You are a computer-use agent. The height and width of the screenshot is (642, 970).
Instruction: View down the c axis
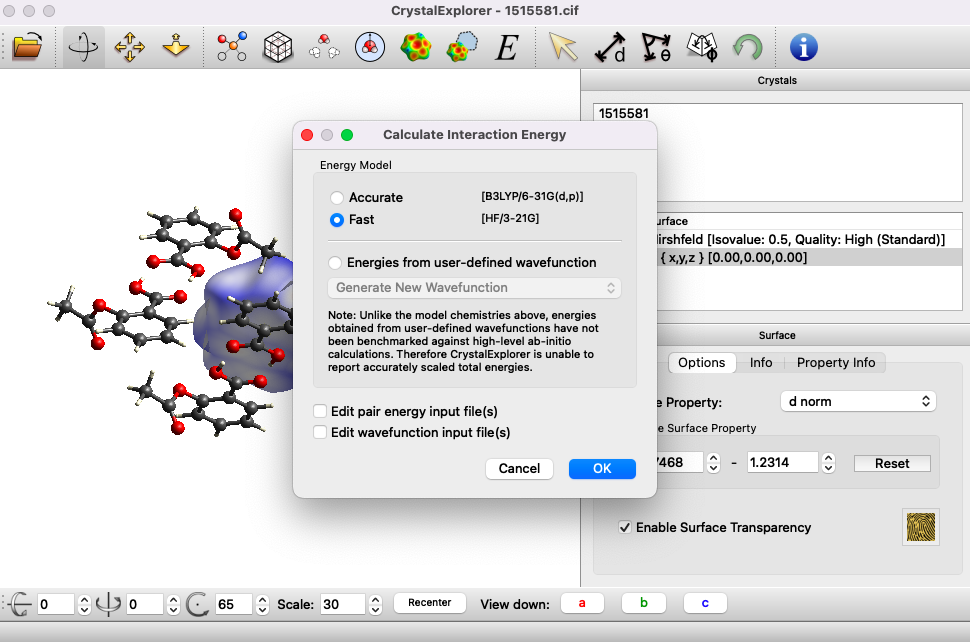click(705, 602)
